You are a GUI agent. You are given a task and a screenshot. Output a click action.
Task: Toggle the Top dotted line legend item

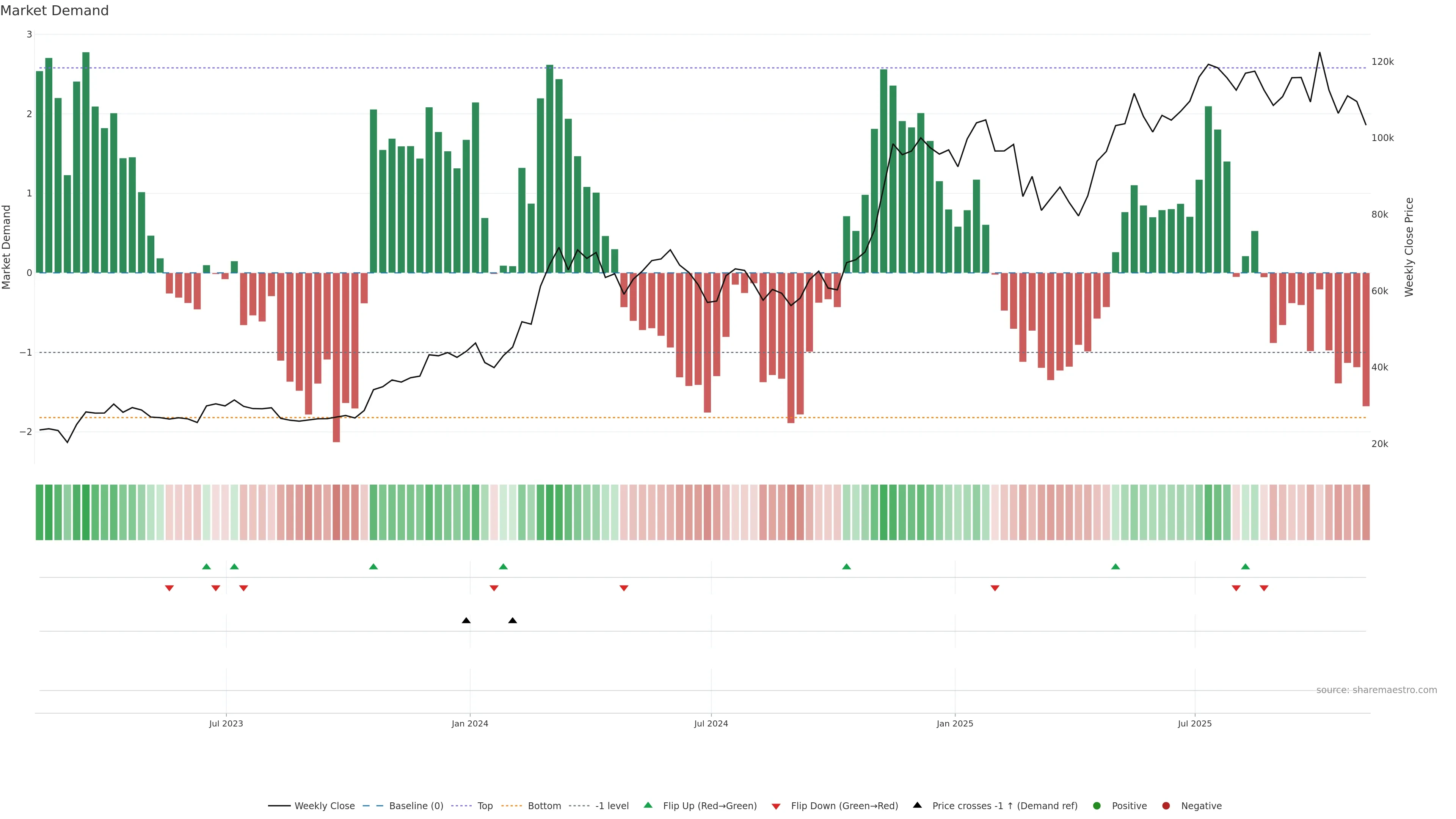point(485,806)
